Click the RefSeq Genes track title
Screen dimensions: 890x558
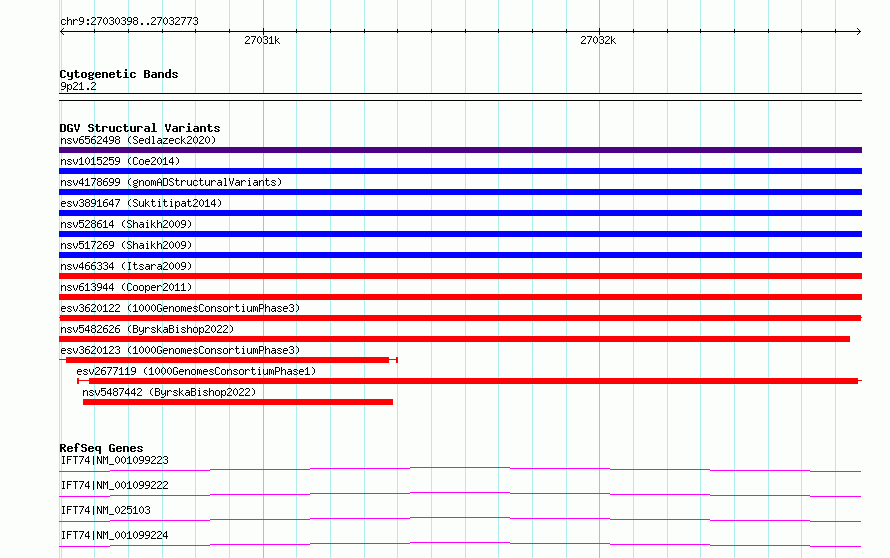[x=101, y=448]
